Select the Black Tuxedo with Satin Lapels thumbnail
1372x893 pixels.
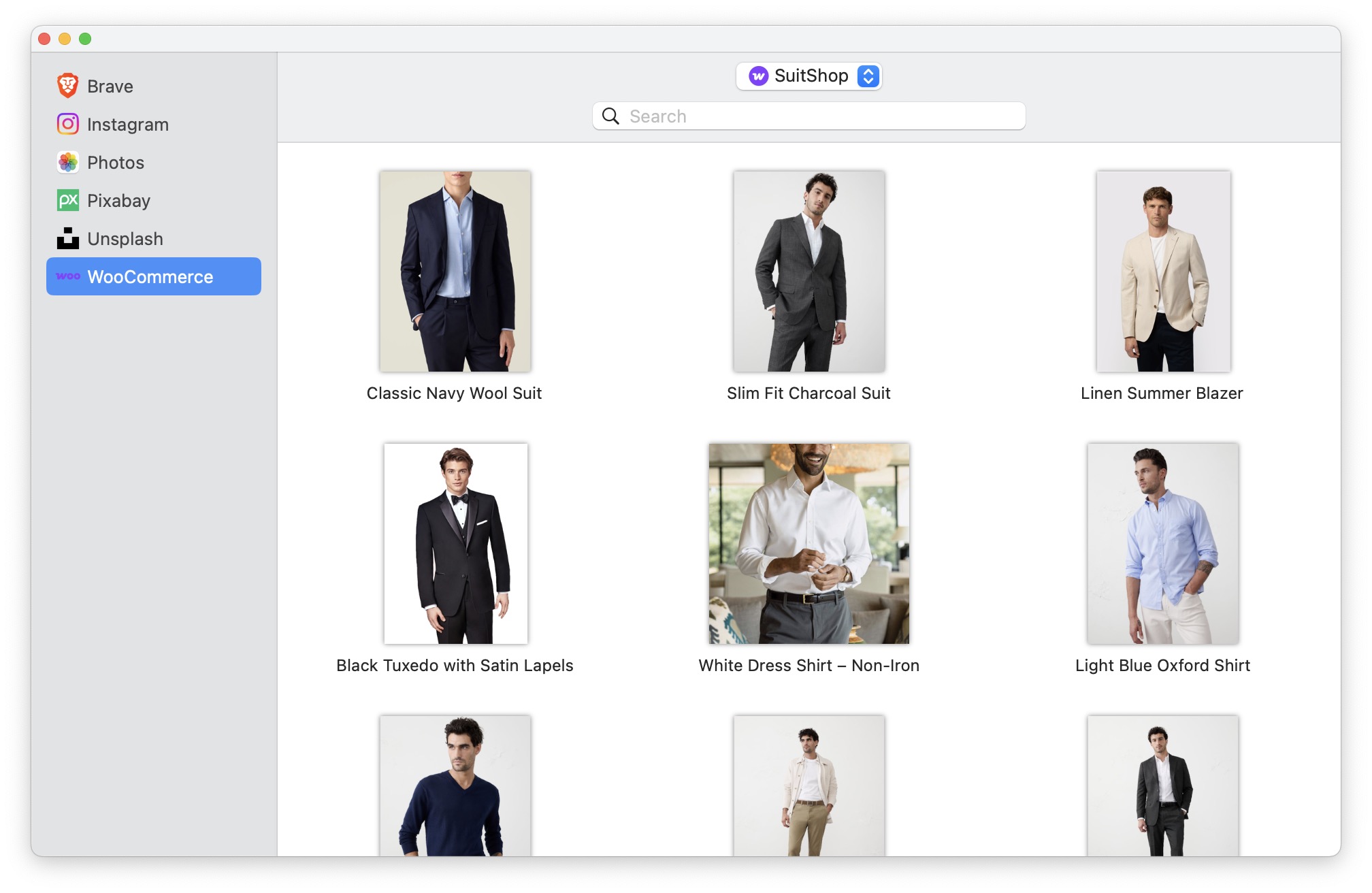pyautogui.click(x=455, y=543)
